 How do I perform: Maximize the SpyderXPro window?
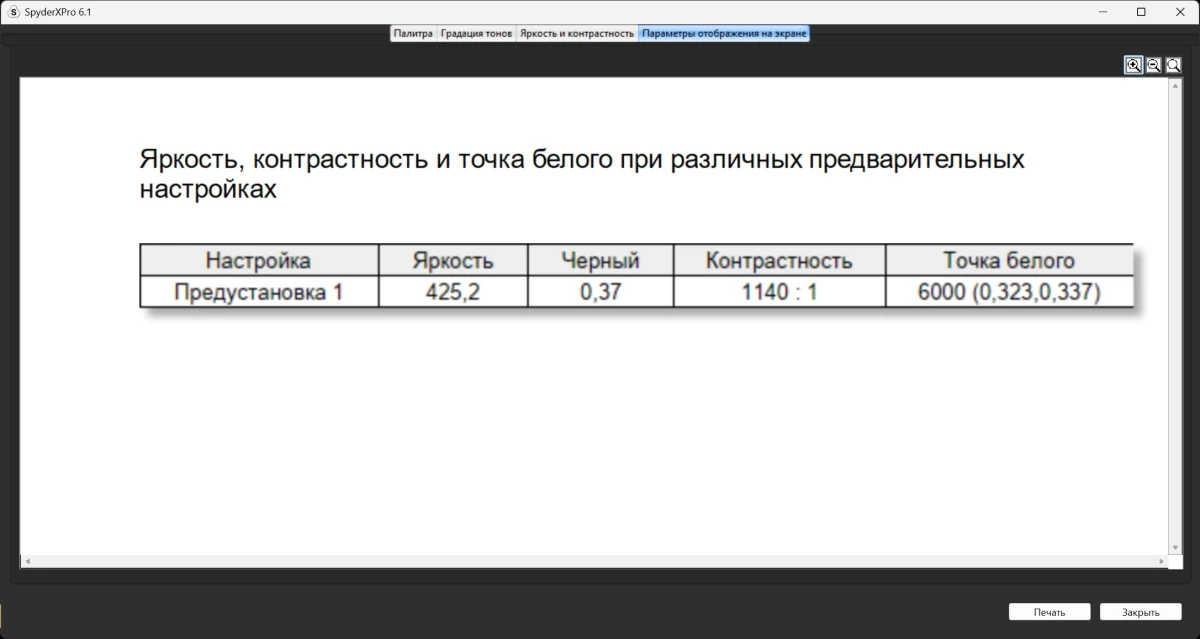[x=1141, y=12]
